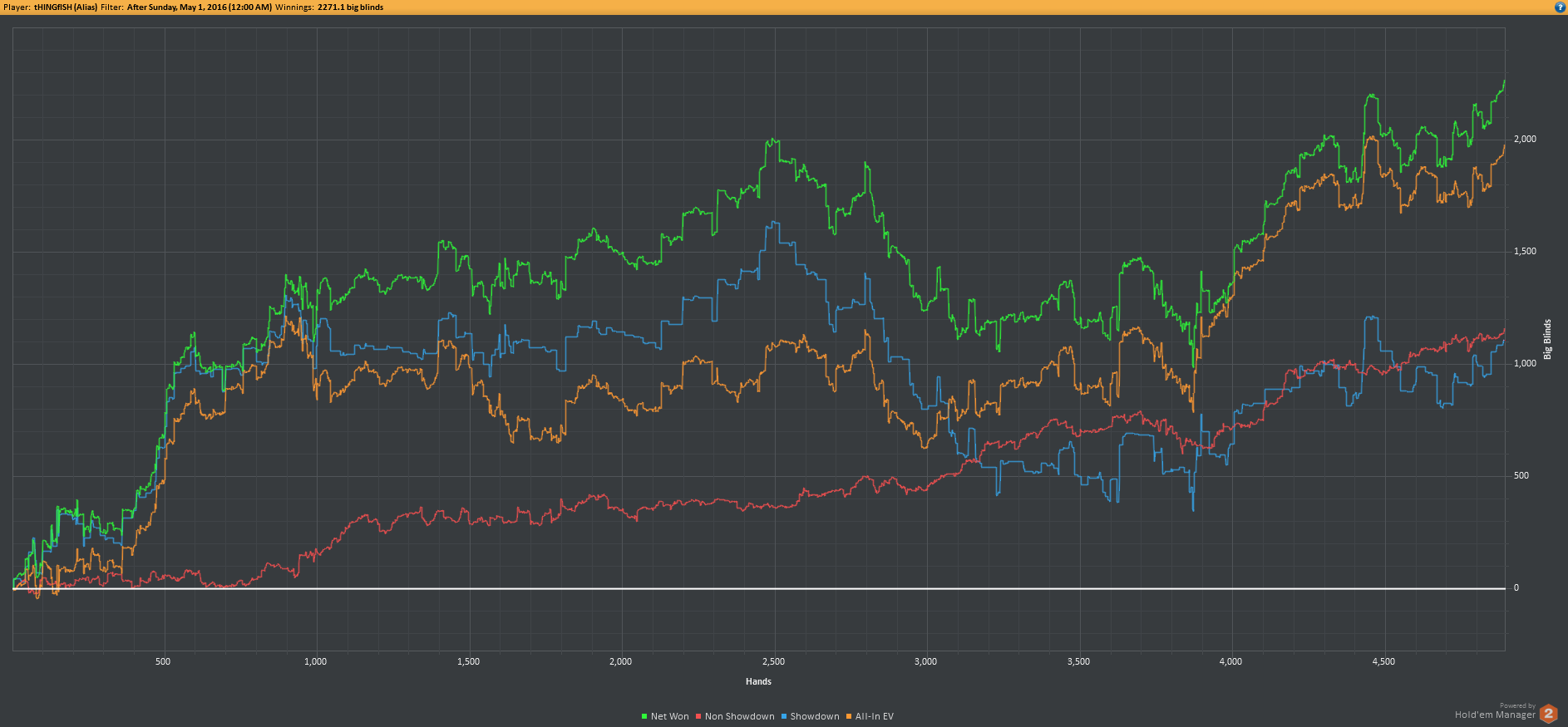Screen dimensions: 1568x727
Task: Click the Player: header label
Action: coord(17,7)
